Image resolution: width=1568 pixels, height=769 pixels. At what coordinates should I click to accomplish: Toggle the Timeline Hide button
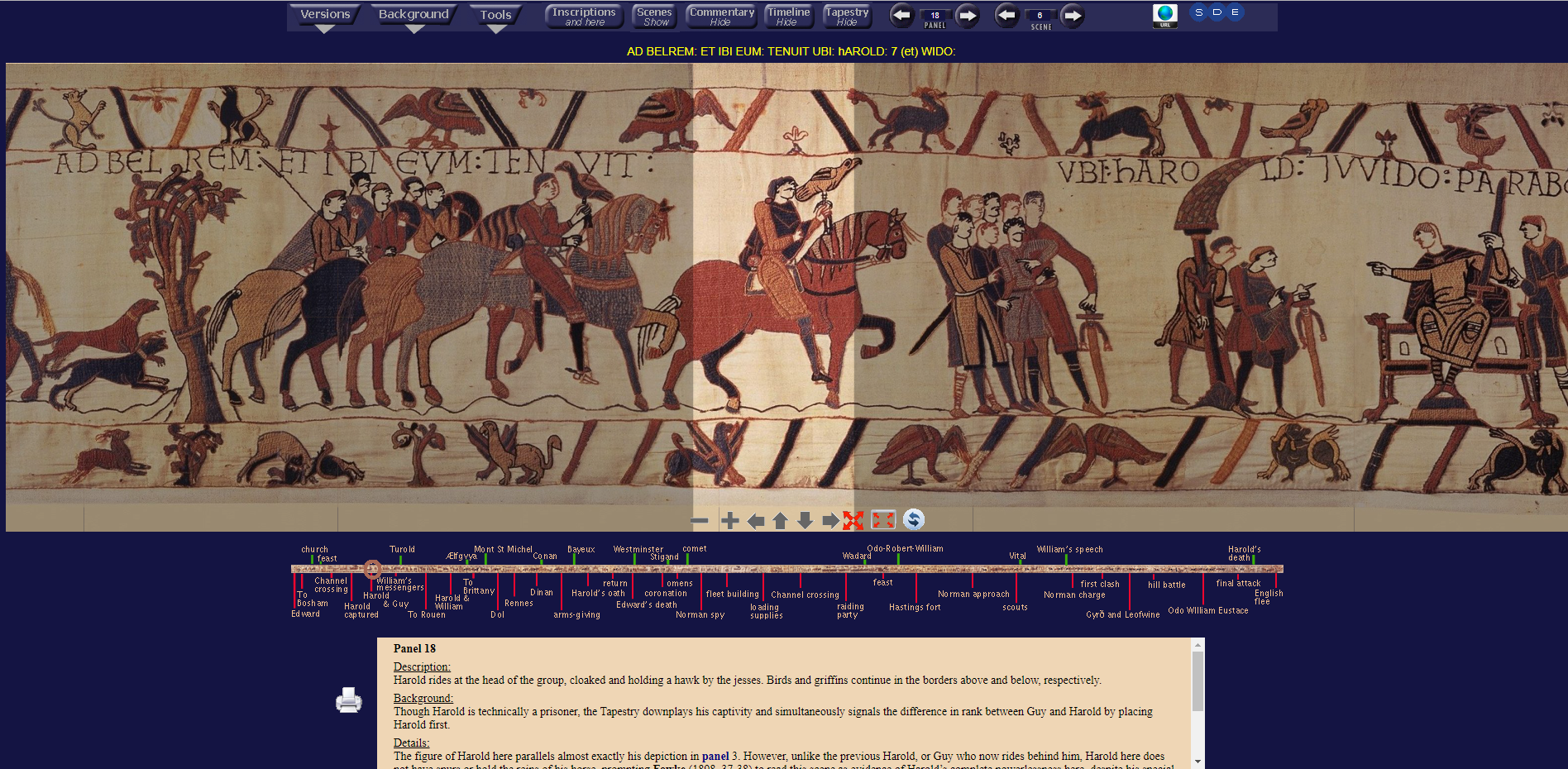pyautogui.click(x=788, y=17)
